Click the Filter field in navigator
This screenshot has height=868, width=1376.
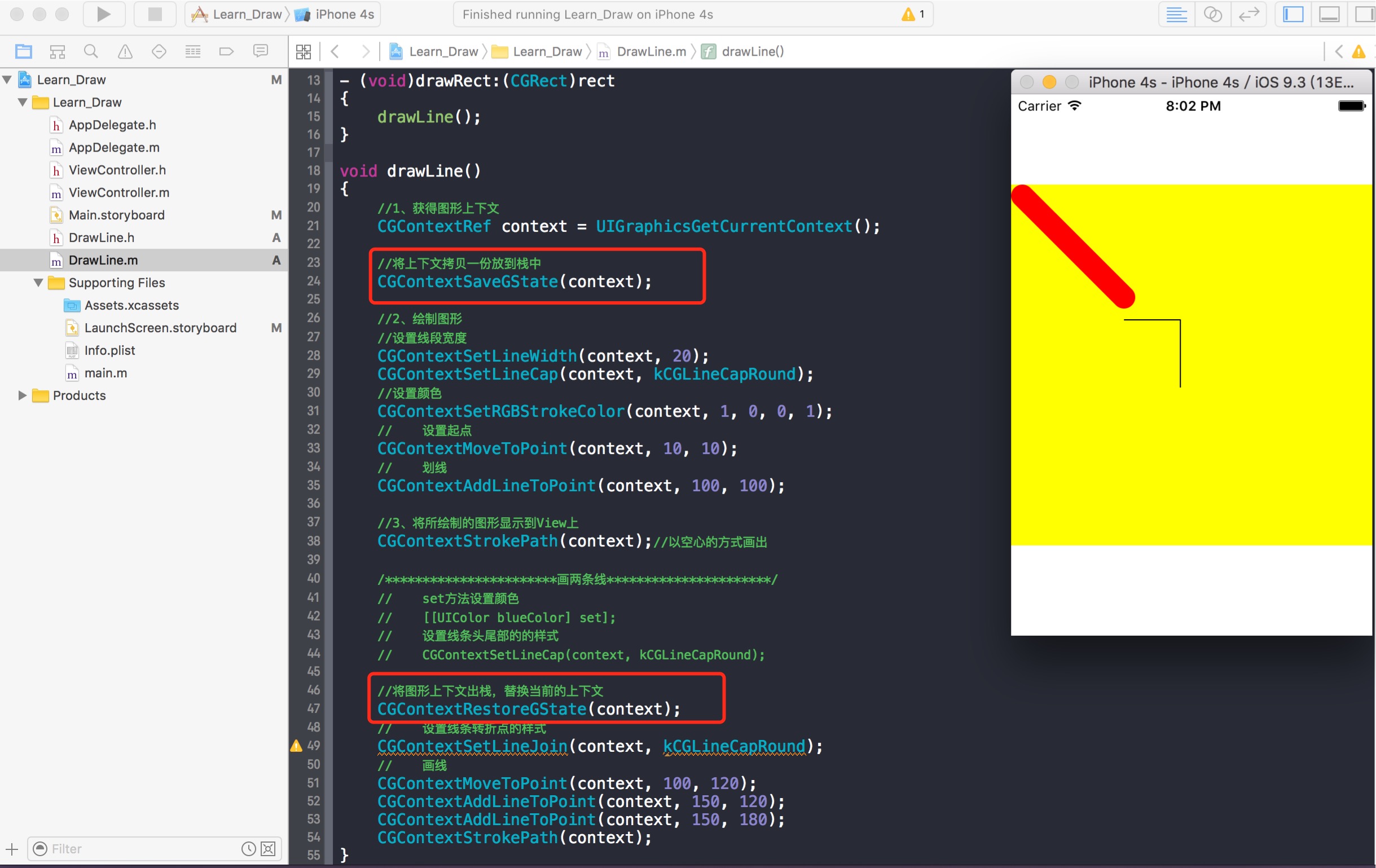(155, 850)
